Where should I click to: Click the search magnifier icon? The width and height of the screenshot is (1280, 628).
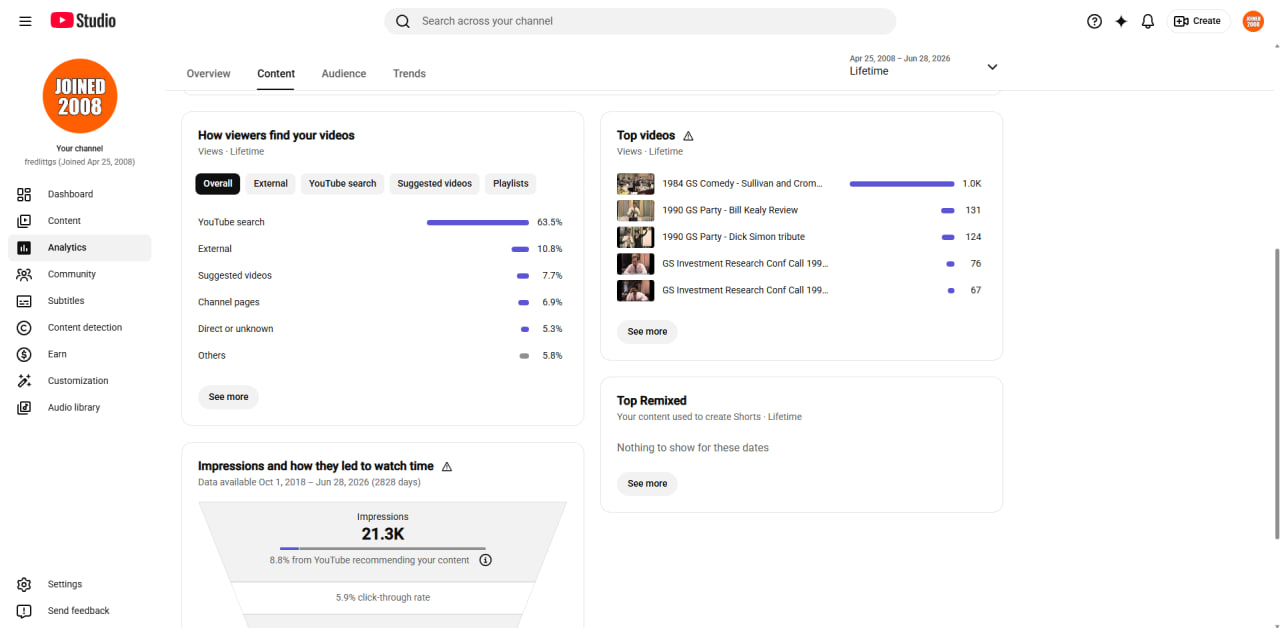(403, 21)
